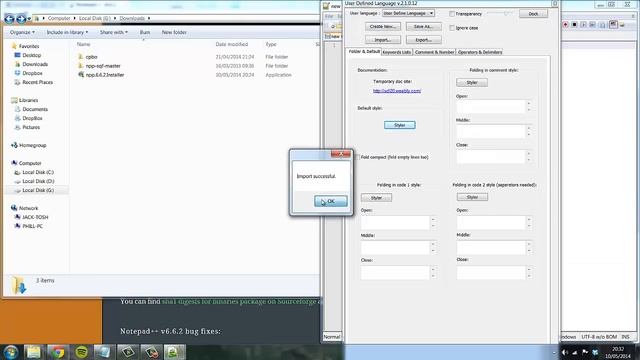
Task: Open the temporary doc site link
Action: pos(397,91)
